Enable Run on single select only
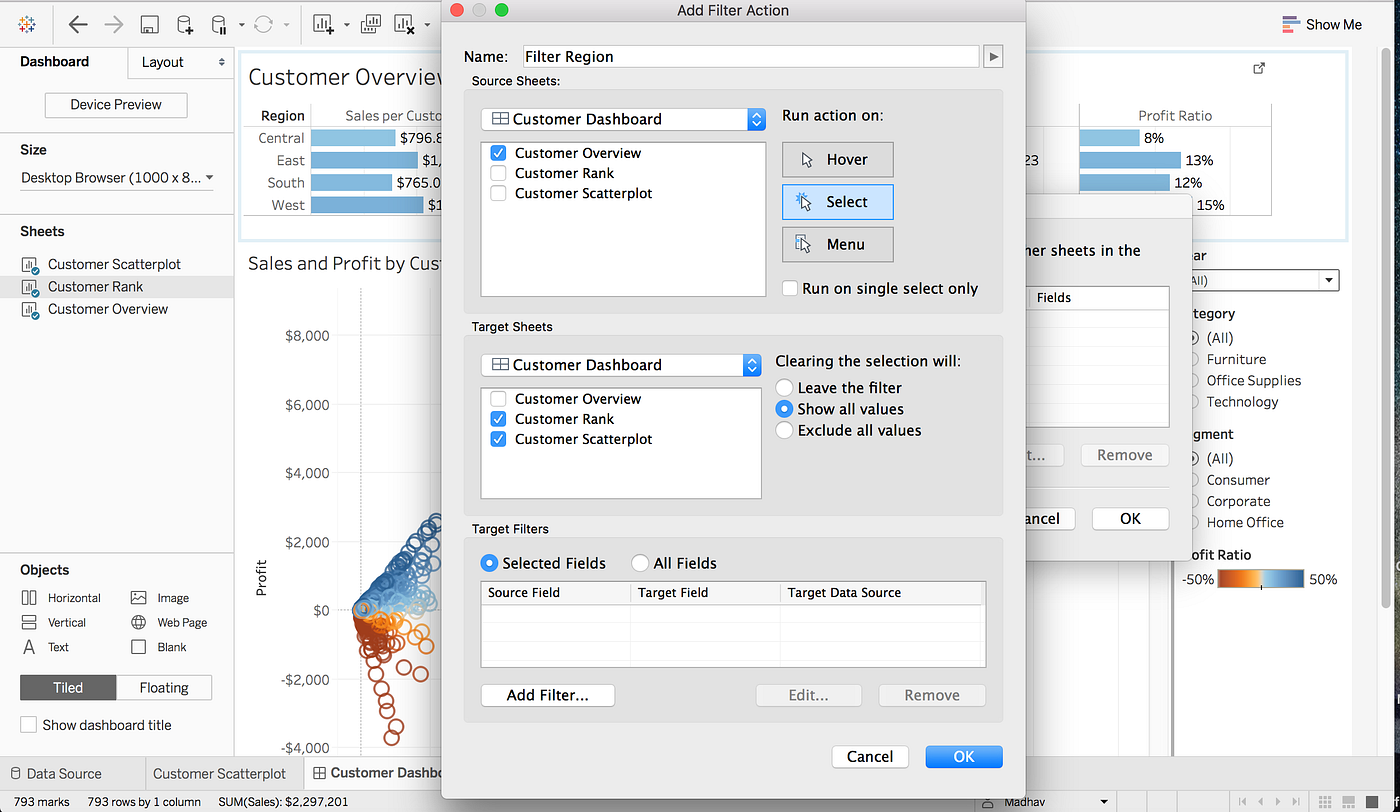1400x812 pixels. click(790, 288)
